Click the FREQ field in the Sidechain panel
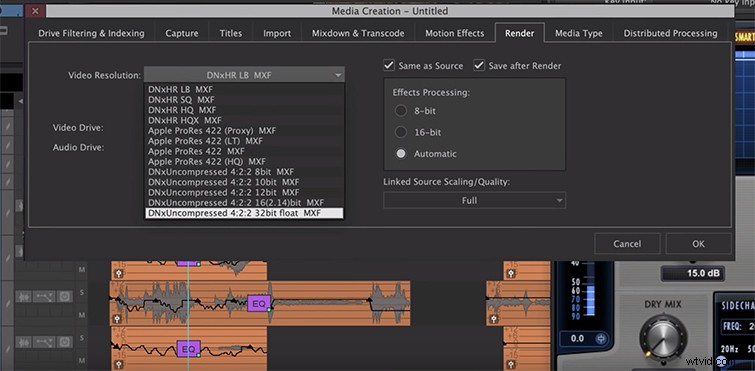Image resolution: width=755 pixels, height=371 pixels. click(738, 327)
